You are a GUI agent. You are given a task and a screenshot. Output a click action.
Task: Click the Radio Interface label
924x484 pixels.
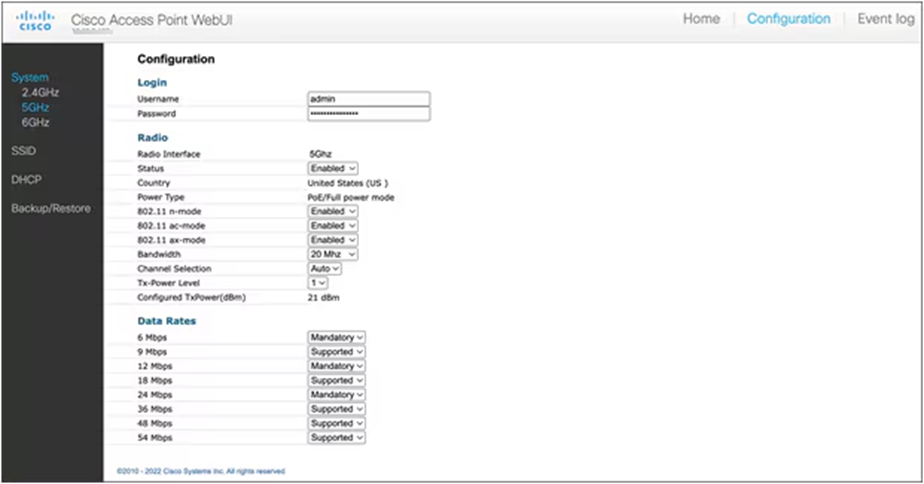tap(169, 154)
